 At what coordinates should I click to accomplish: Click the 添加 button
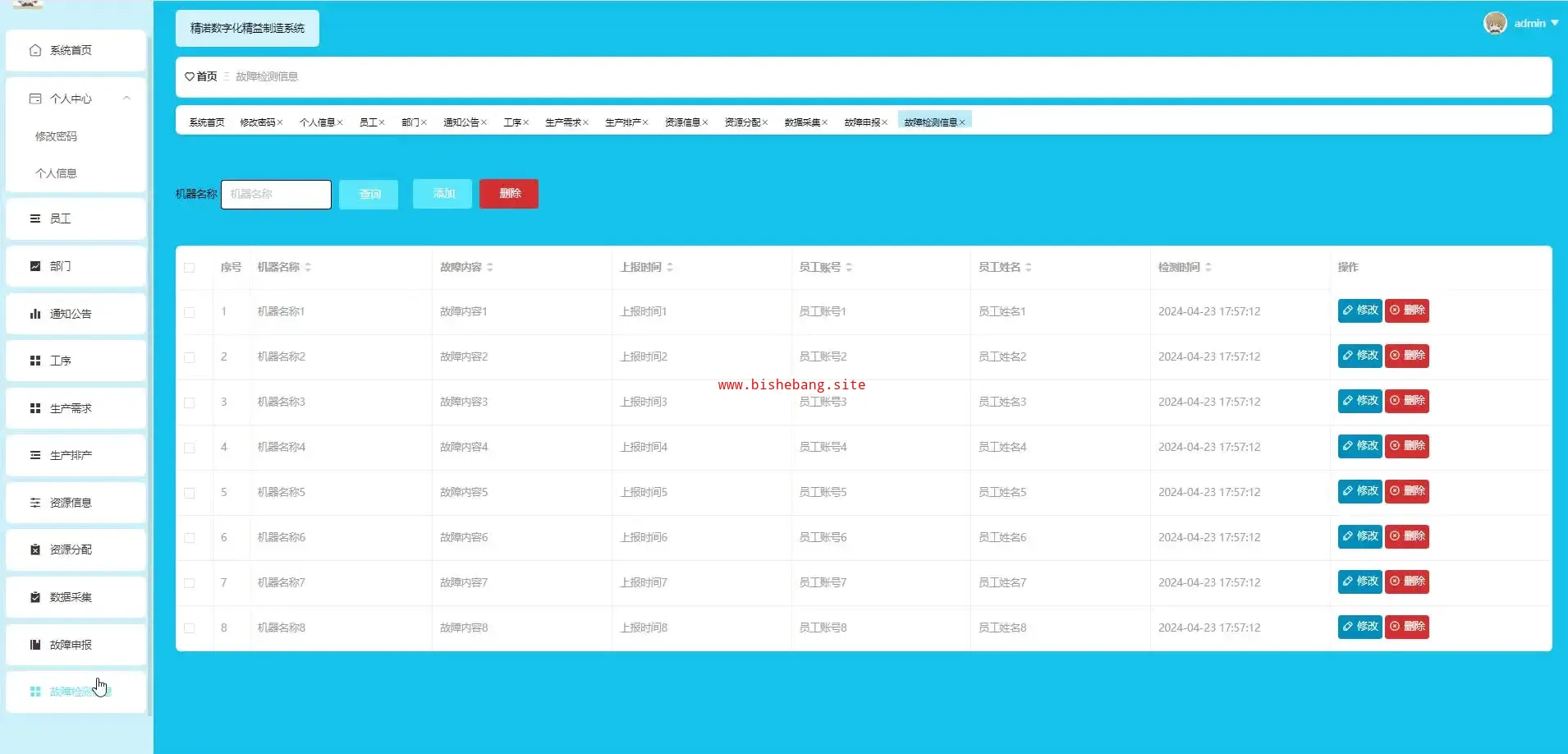tap(442, 194)
